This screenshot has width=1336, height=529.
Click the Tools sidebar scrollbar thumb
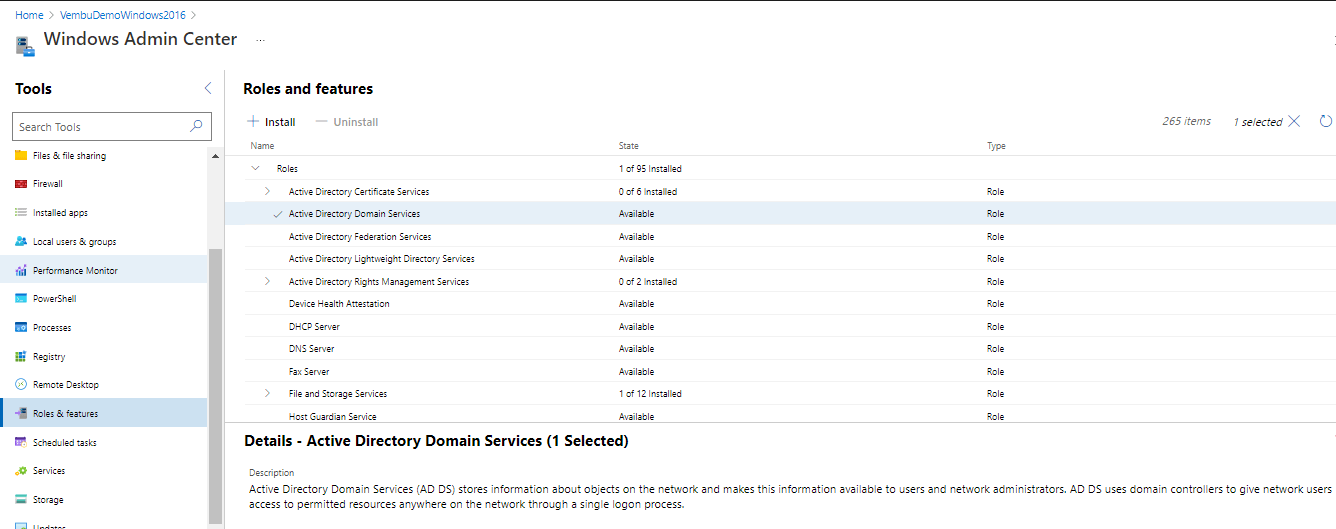[x=215, y=385]
